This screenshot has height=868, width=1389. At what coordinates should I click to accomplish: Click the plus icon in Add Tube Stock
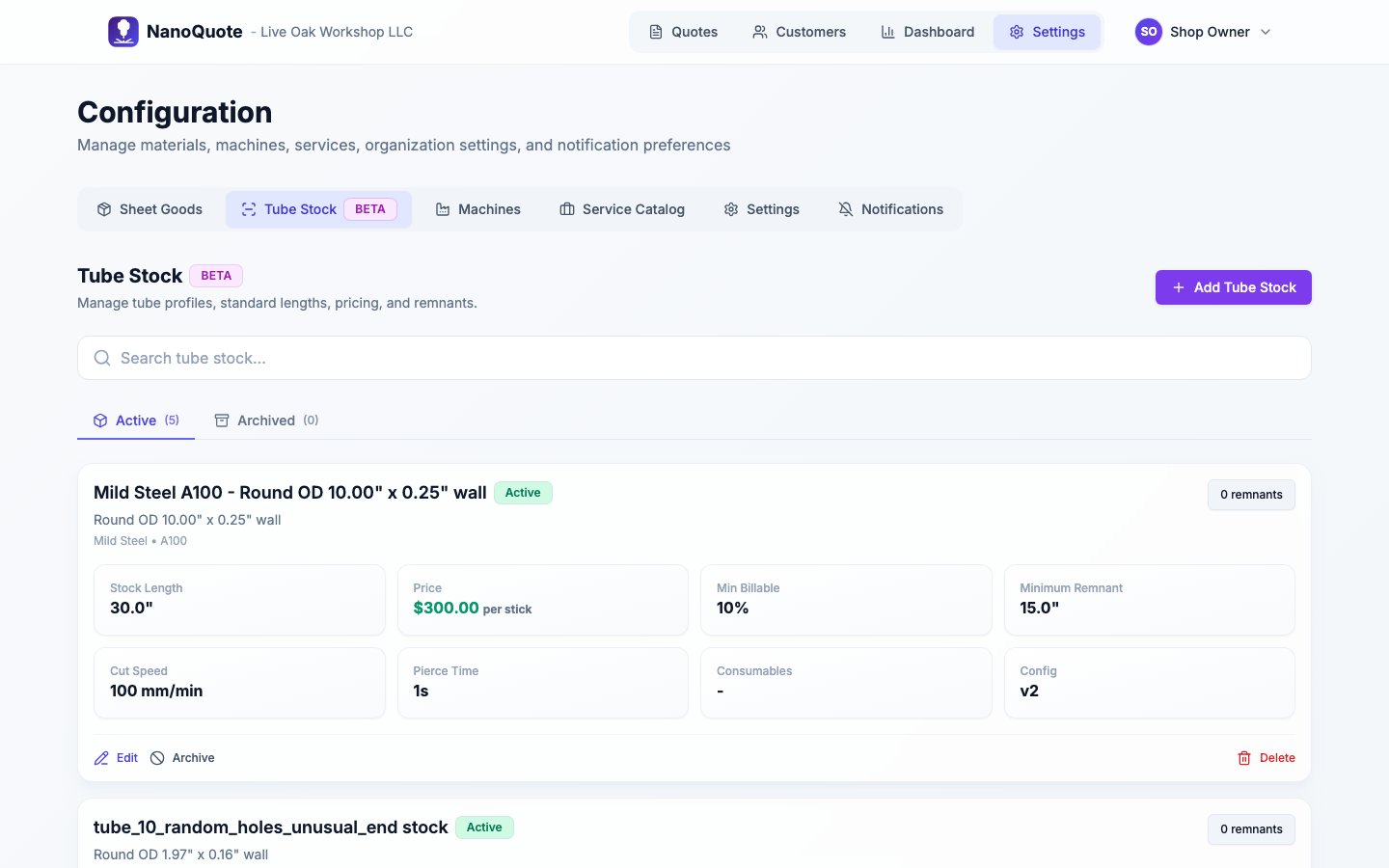click(x=1179, y=287)
